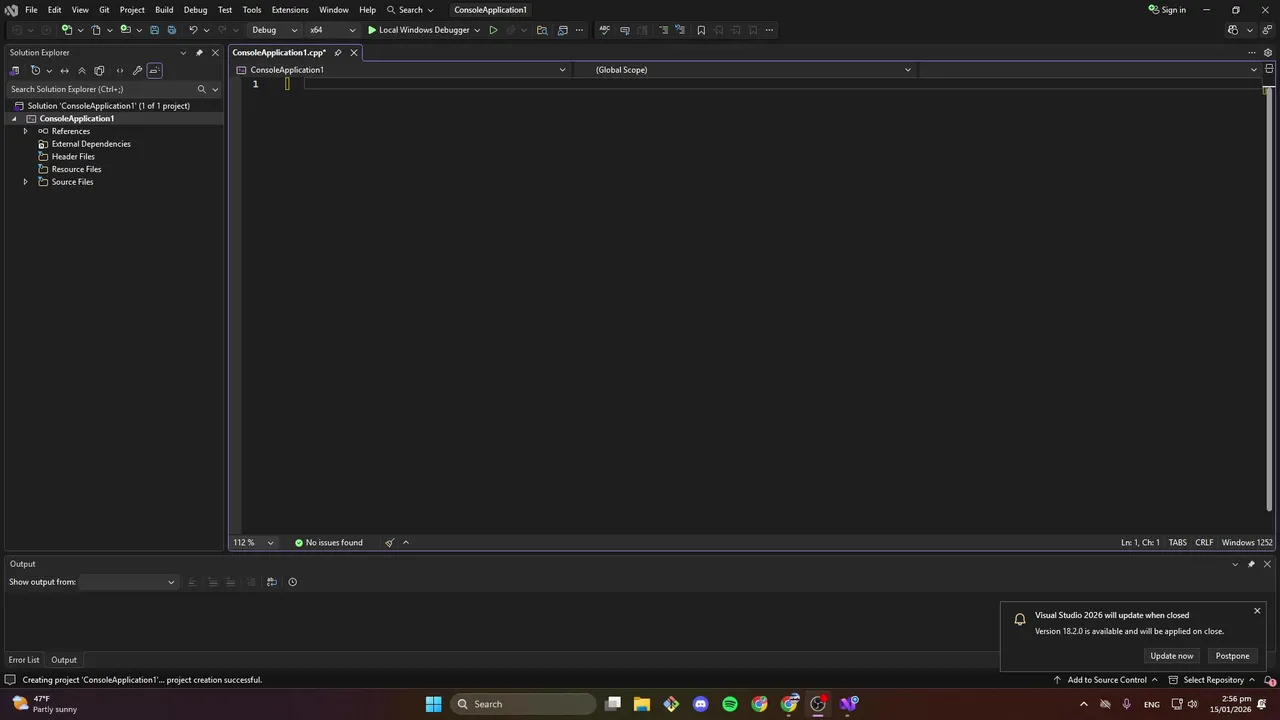Start Without Debugging using the hollow play icon
The width and height of the screenshot is (1280, 720).
[x=493, y=30]
